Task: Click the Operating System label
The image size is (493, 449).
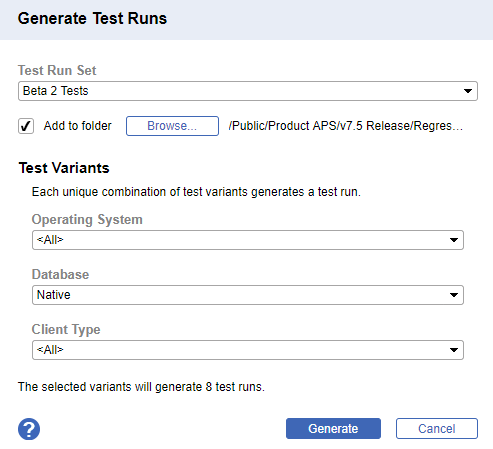Action: tap(87, 220)
